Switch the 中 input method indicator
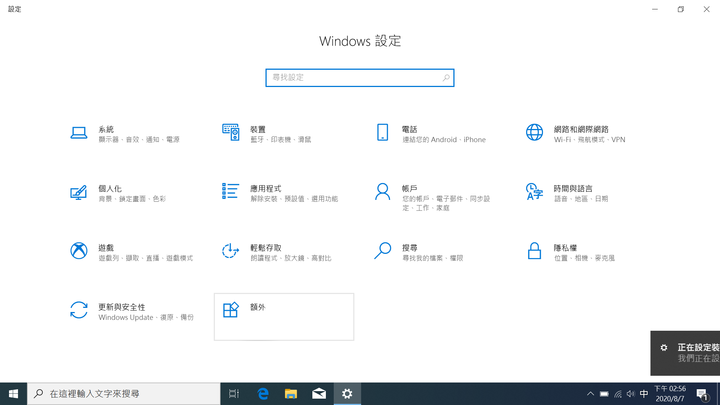The width and height of the screenshot is (720, 405). click(x=644, y=394)
